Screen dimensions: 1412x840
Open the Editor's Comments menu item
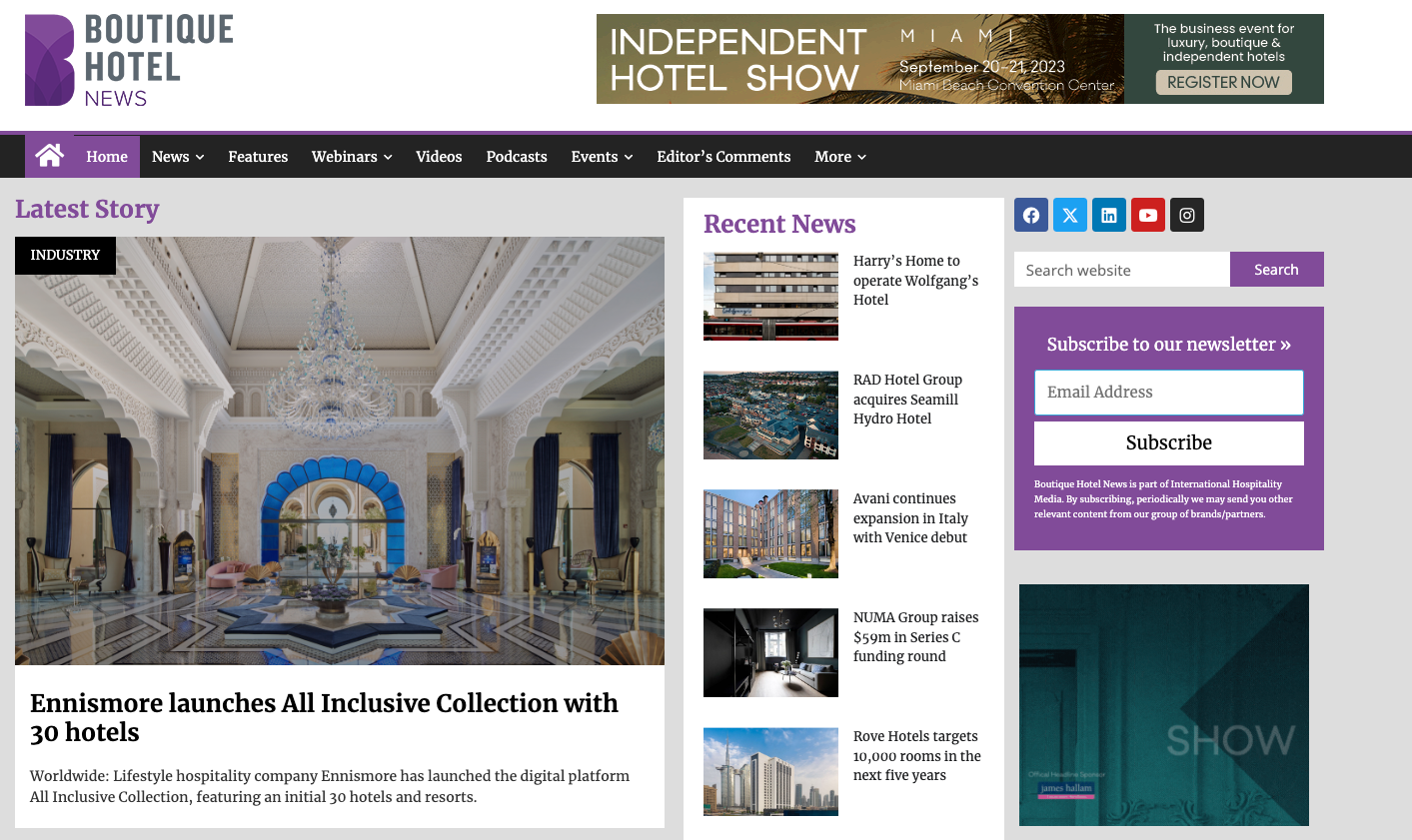click(x=723, y=157)
